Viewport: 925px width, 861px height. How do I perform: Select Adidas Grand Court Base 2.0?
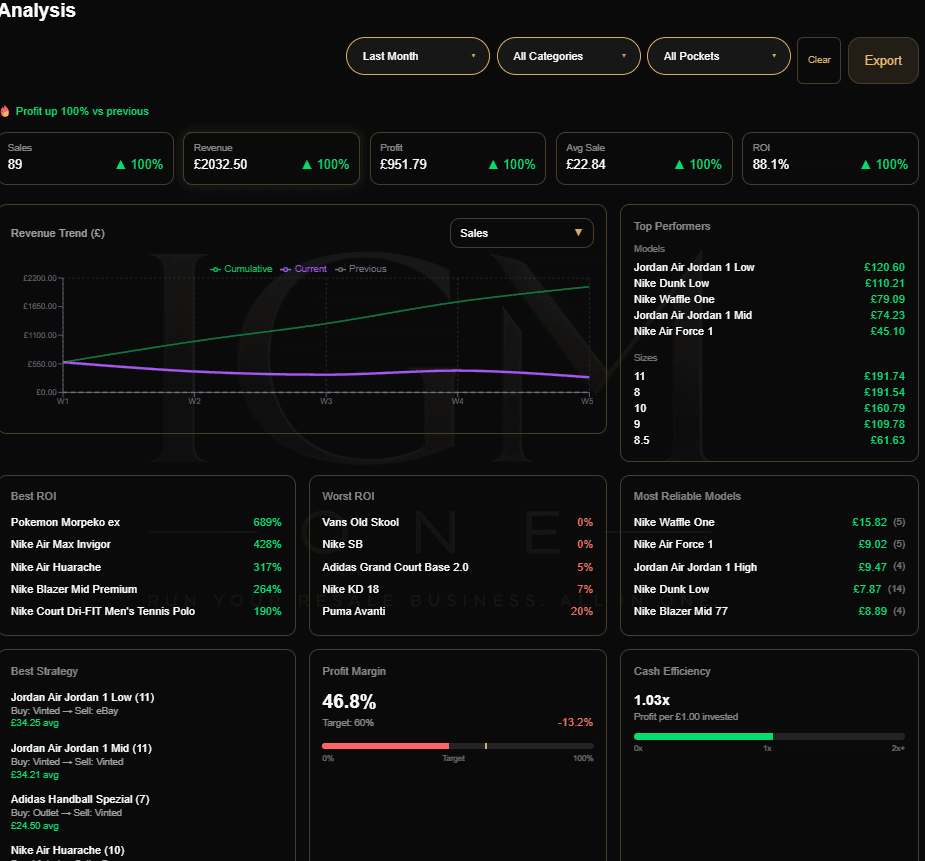(458, 567)
